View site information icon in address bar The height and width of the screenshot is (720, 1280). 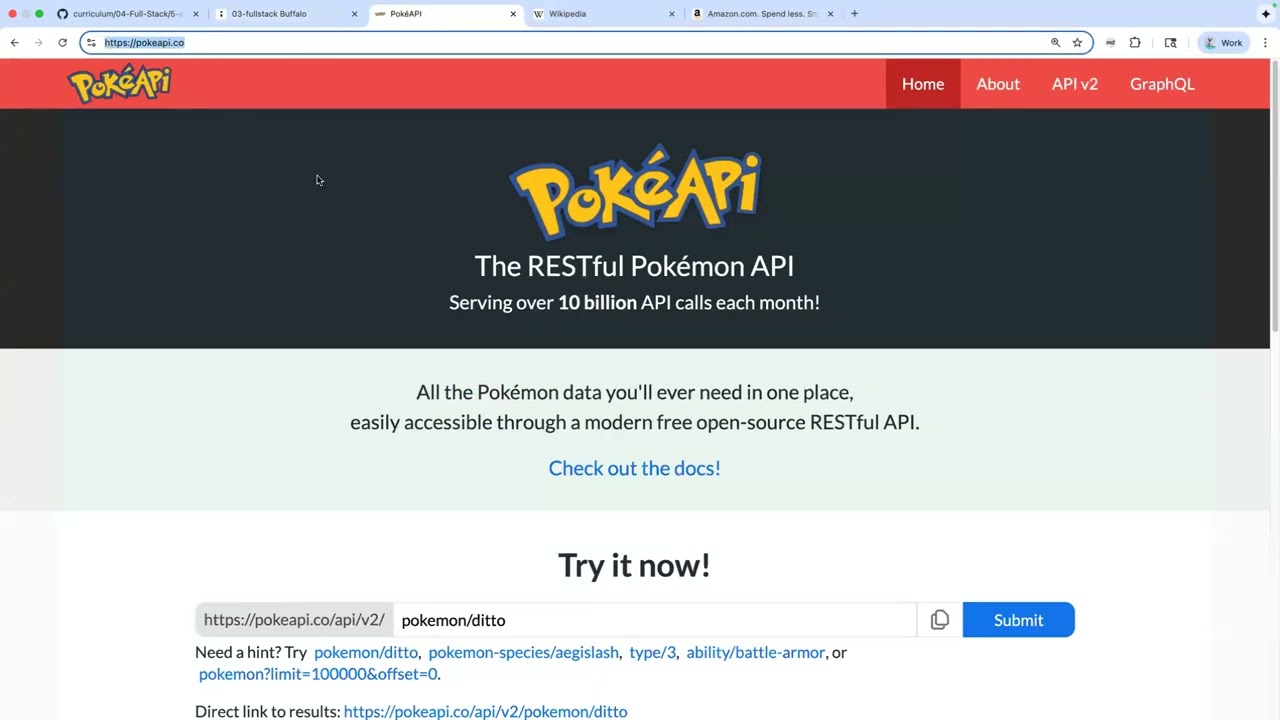[x=91, y=43]
